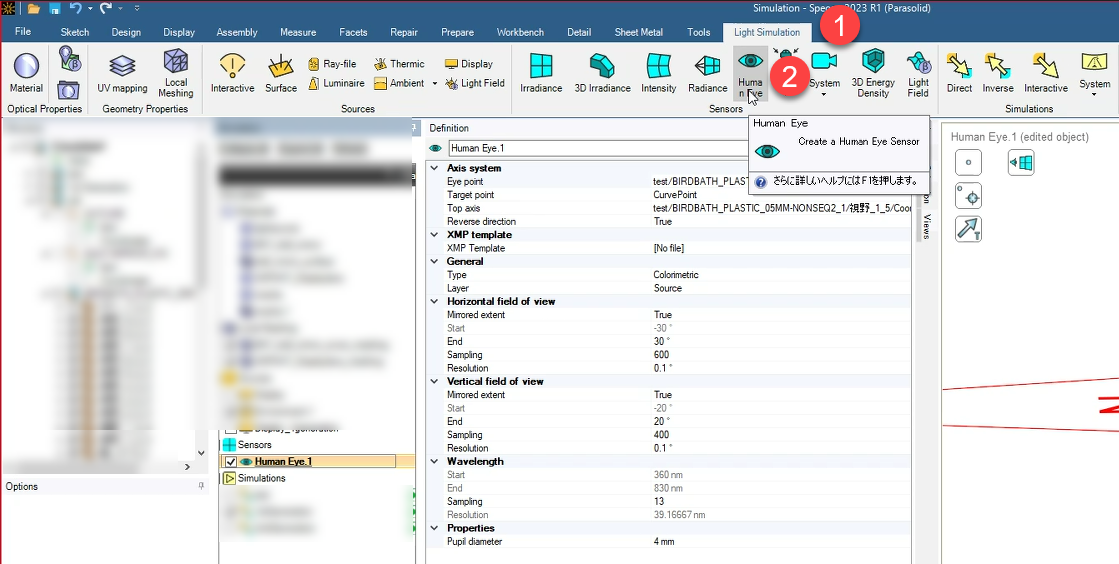Viewport: 1119px width, 564px height.
Task: Create a Radiance sensor
Action: point(707,74)
